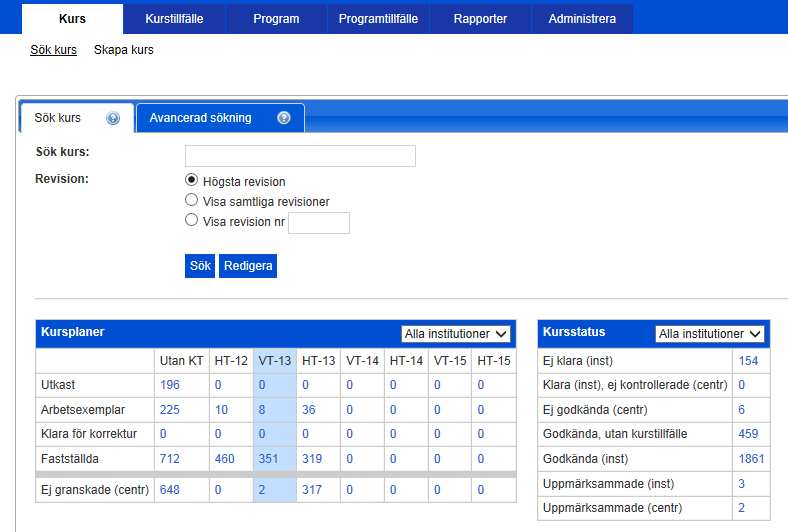Select Högsta revision radio button
788x532 pixels.
coord(191,180)
